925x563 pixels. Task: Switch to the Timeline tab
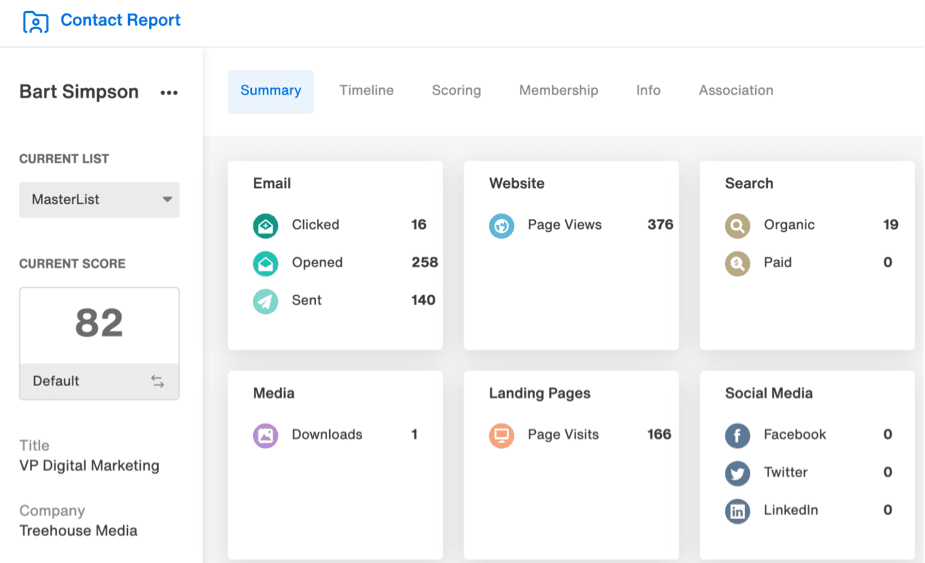coord(366,91)
